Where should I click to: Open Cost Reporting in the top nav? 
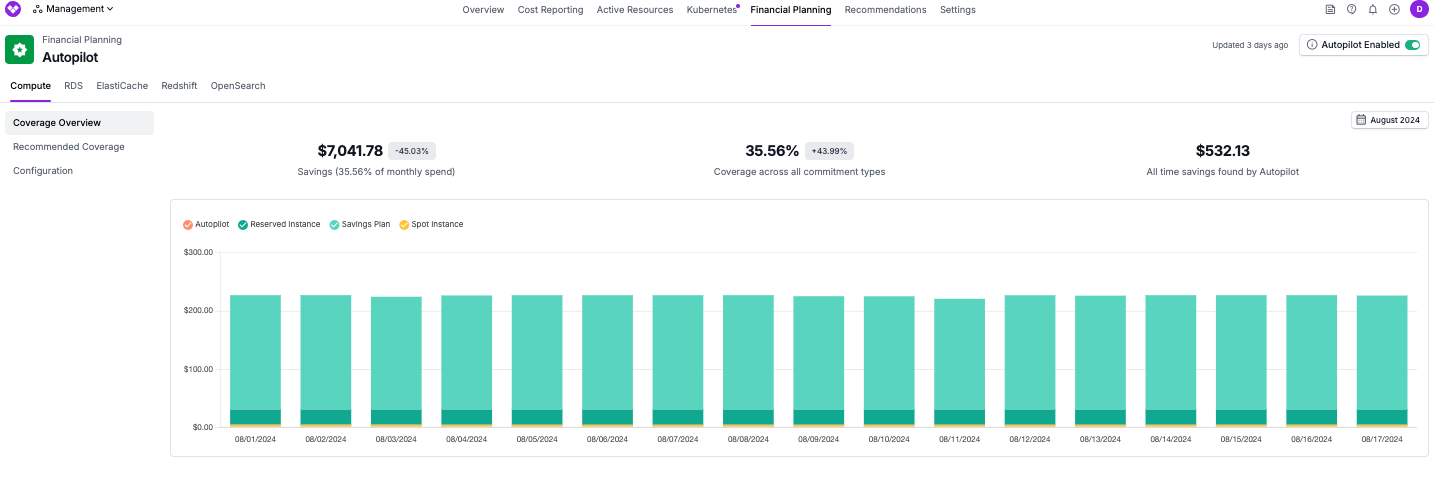pyautogui.click(x=550, y=10)
